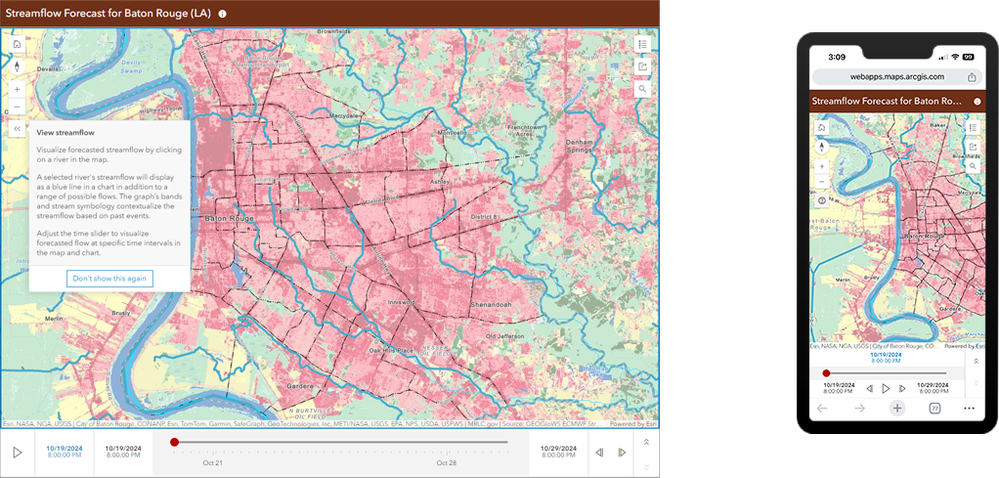999x478 pixels.
Task: Click the Oct 21 mark on the time slider track
Action: point(213,463)
